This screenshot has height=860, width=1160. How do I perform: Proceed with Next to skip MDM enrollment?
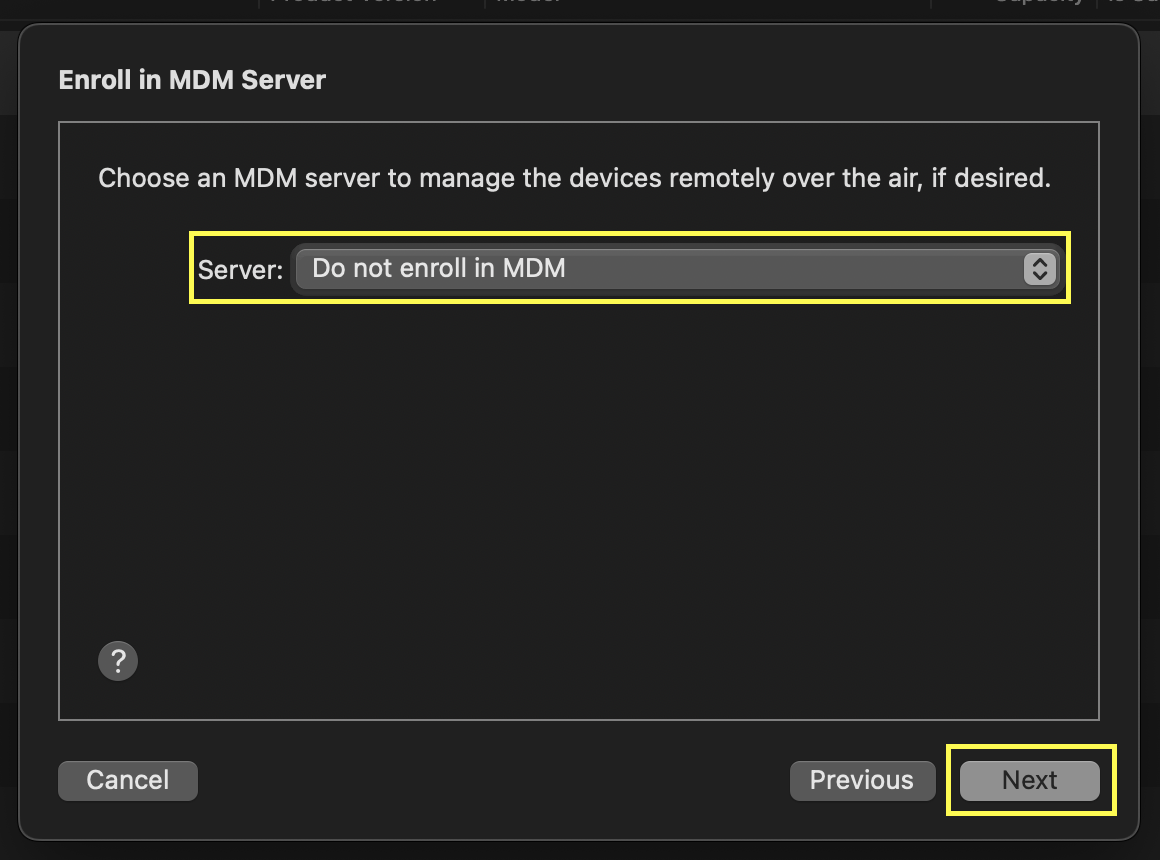tap(1030, 780)
